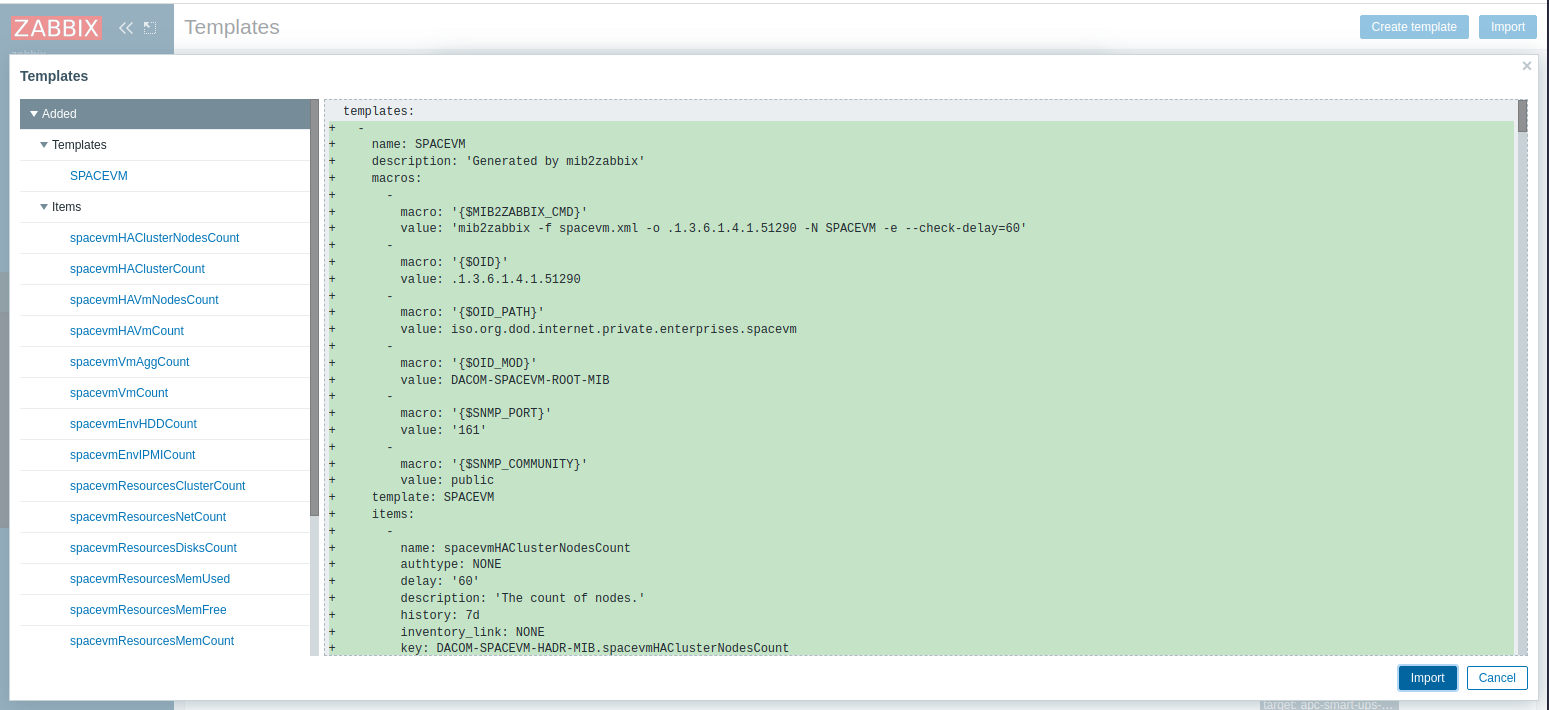Select spacevmVmCount item
The height and width of the screenshot is (710, 1549).
point(119,393)
